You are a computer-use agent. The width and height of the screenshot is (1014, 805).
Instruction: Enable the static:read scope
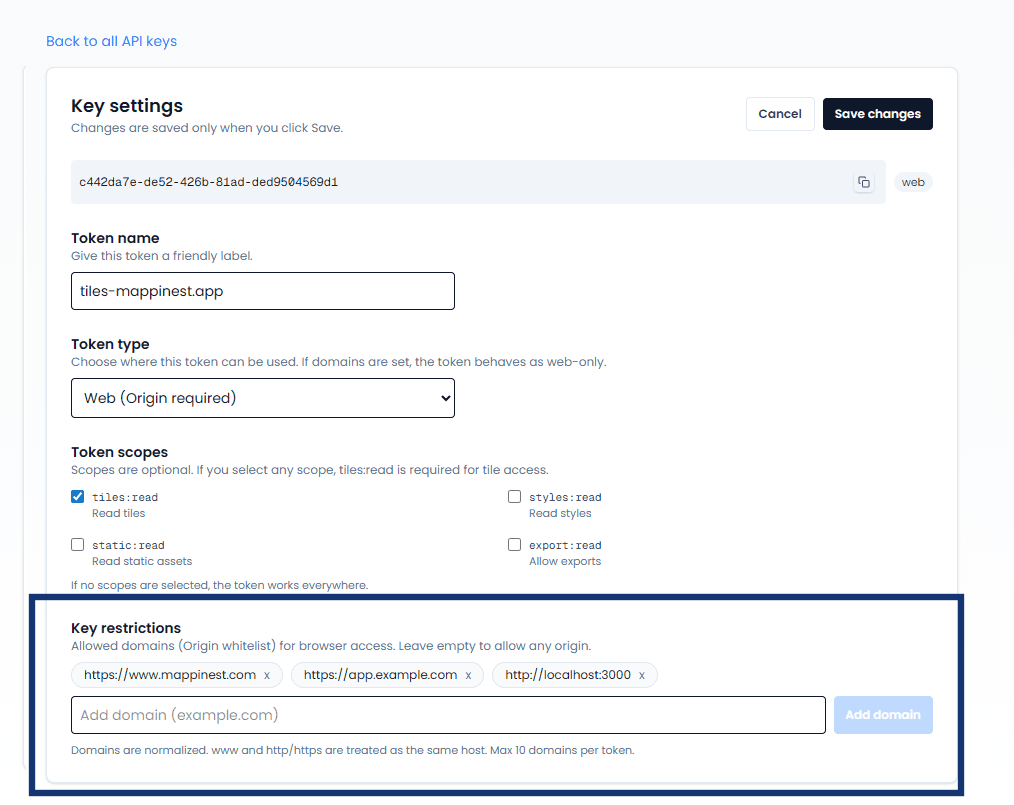(77, 544)
